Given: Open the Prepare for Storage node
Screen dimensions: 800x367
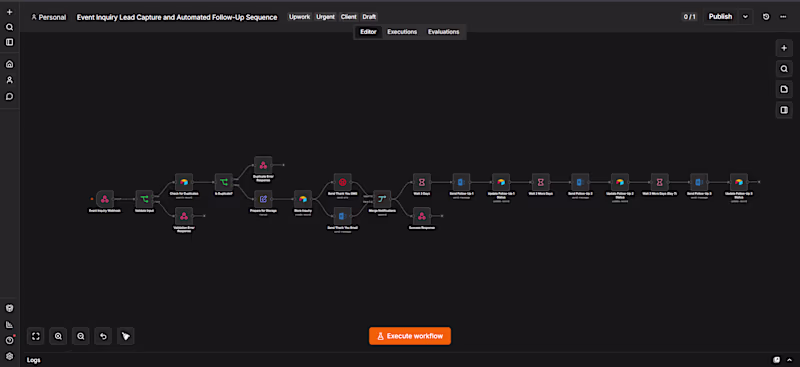Looking at the screenshot, I should click(x=263, y=199).
